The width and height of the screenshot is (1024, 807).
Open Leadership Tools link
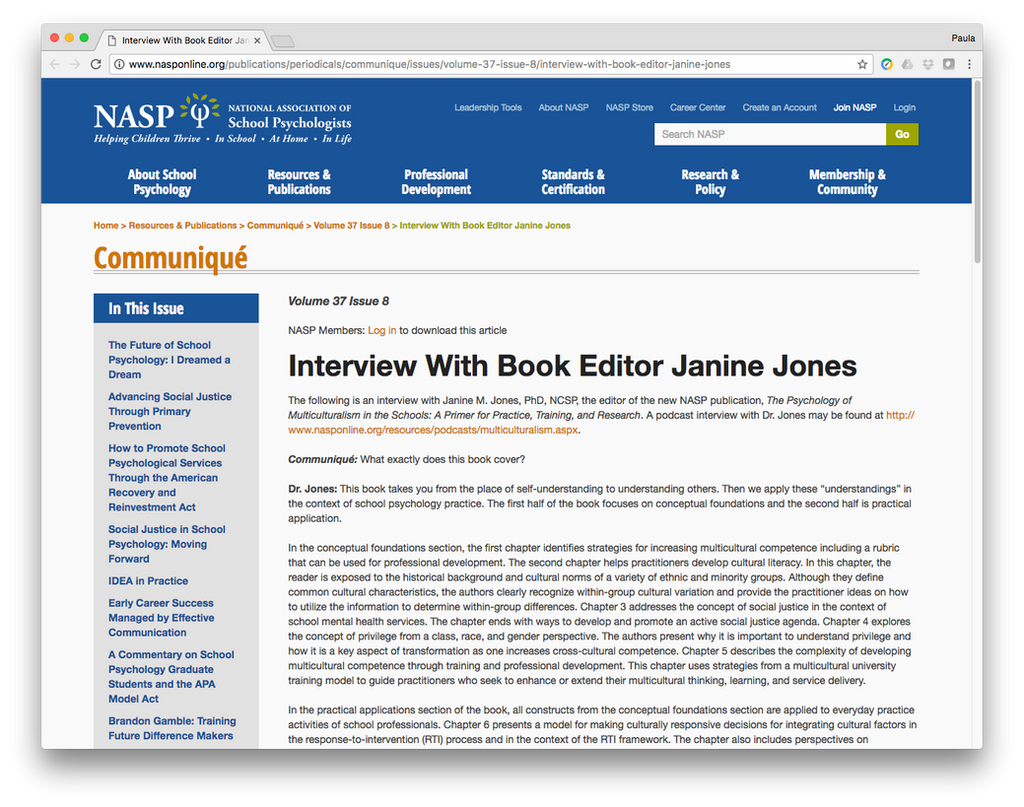(488, 107)
